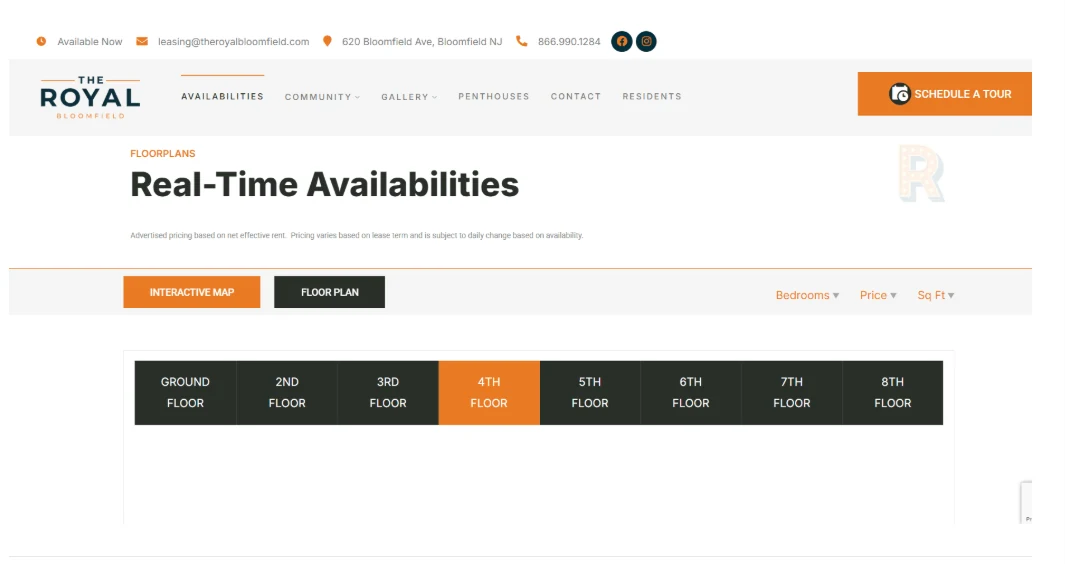The image size is (1065, 564).
Task: Open the Community menu dropdown
Action: point(322,97)
